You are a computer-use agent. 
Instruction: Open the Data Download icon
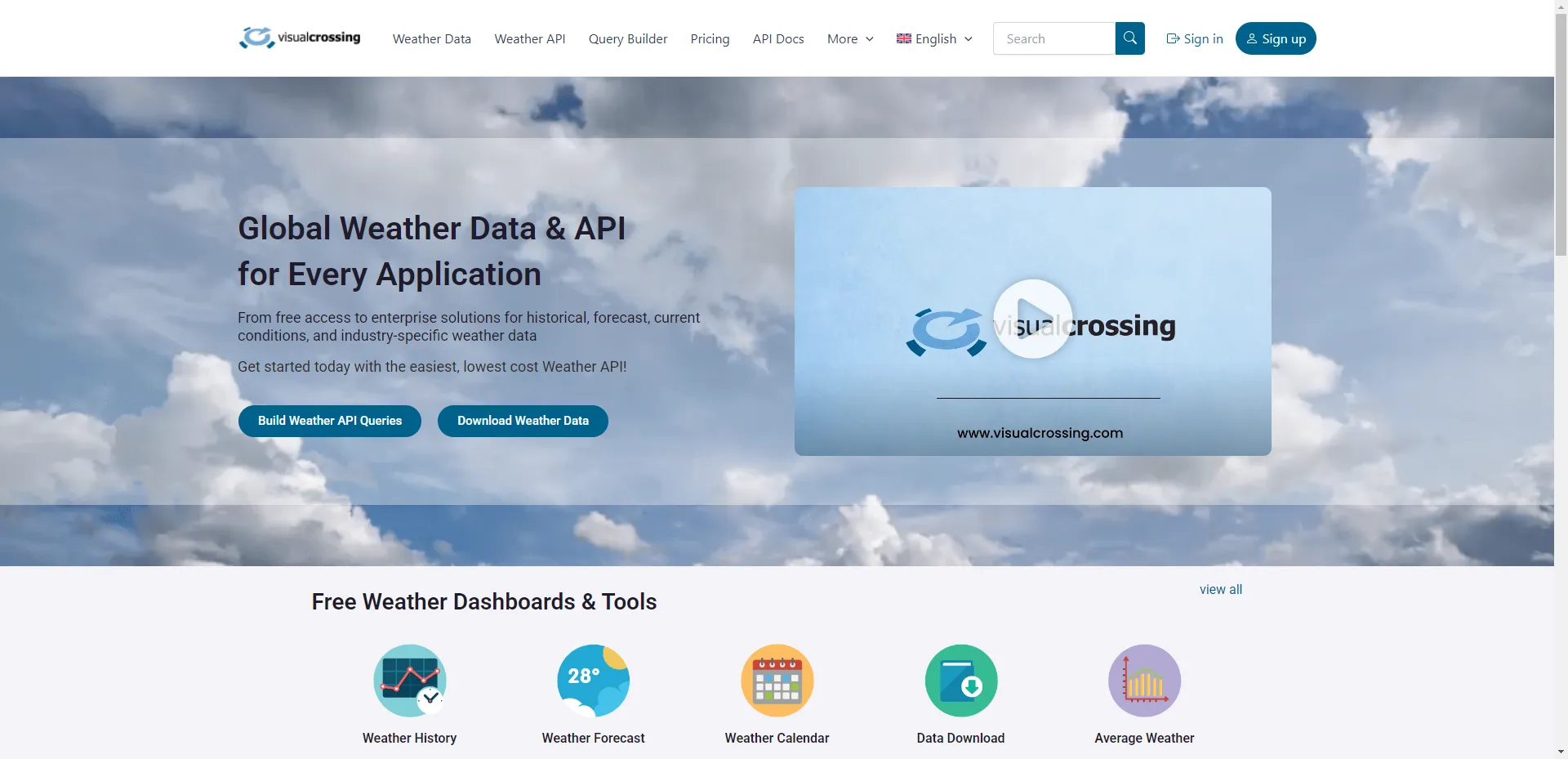(x=960, y=681)
